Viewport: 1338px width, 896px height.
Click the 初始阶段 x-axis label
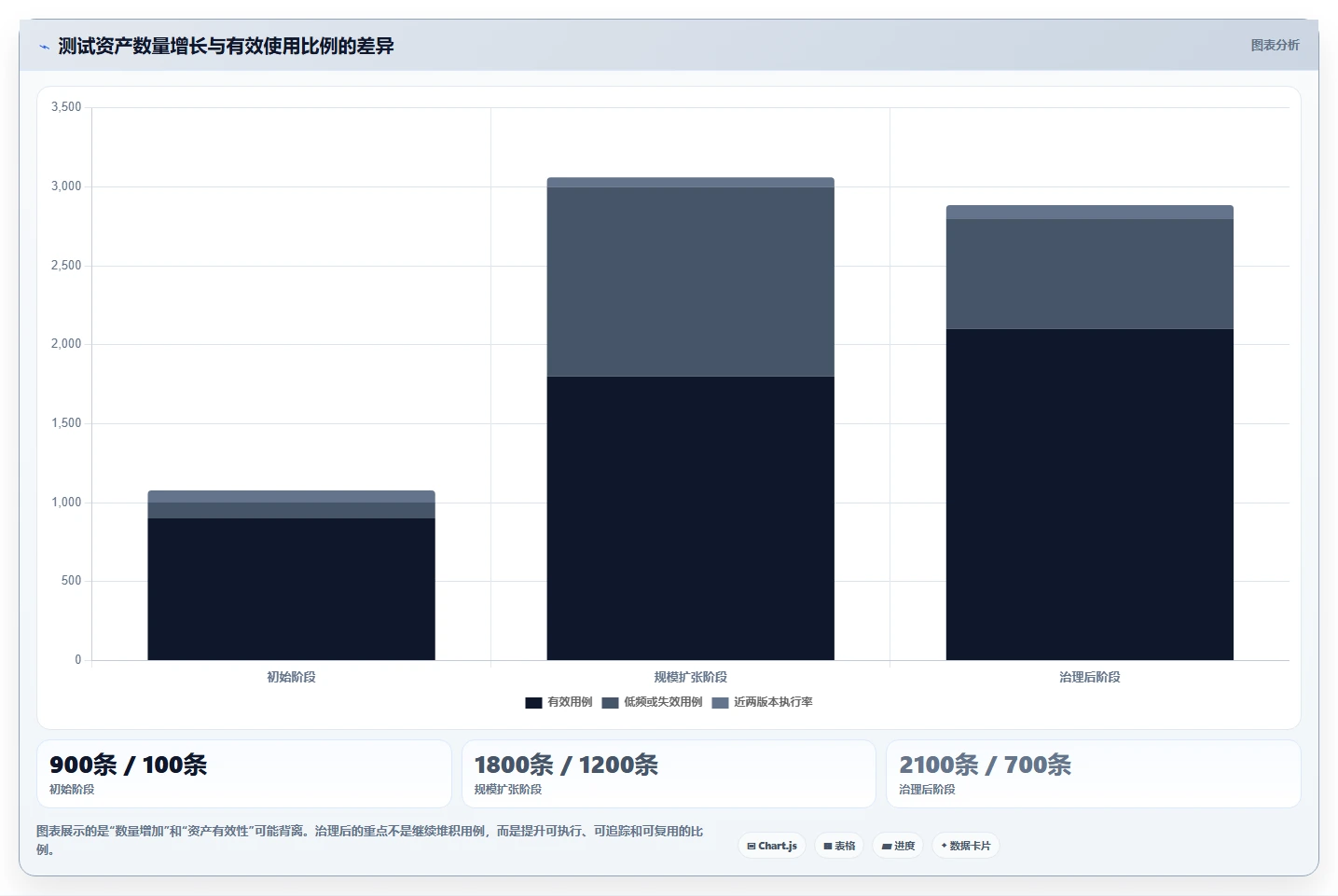[291, 677]
